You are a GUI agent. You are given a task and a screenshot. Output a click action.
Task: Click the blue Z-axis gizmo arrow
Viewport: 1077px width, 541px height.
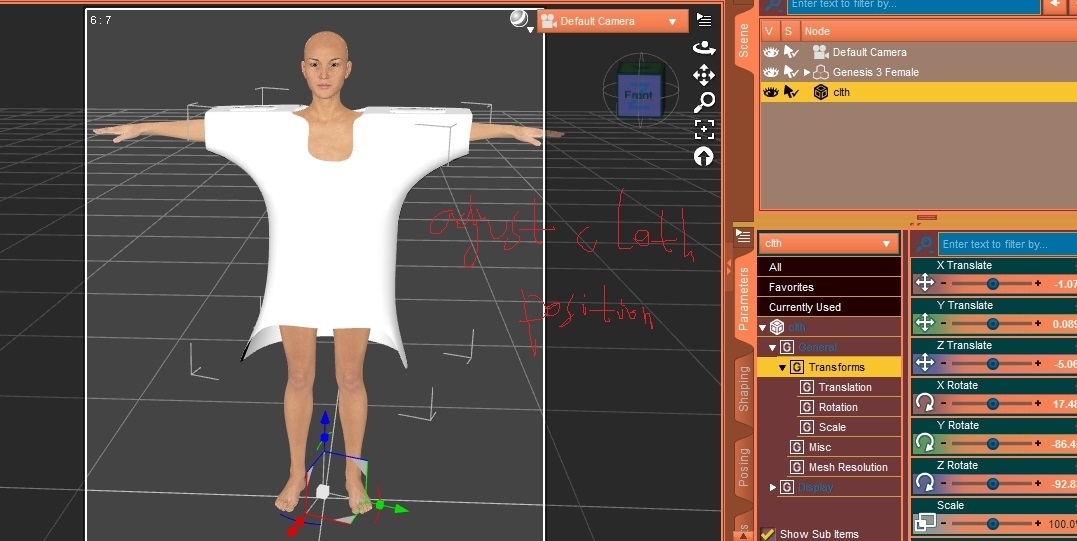[x=325, y=419]
